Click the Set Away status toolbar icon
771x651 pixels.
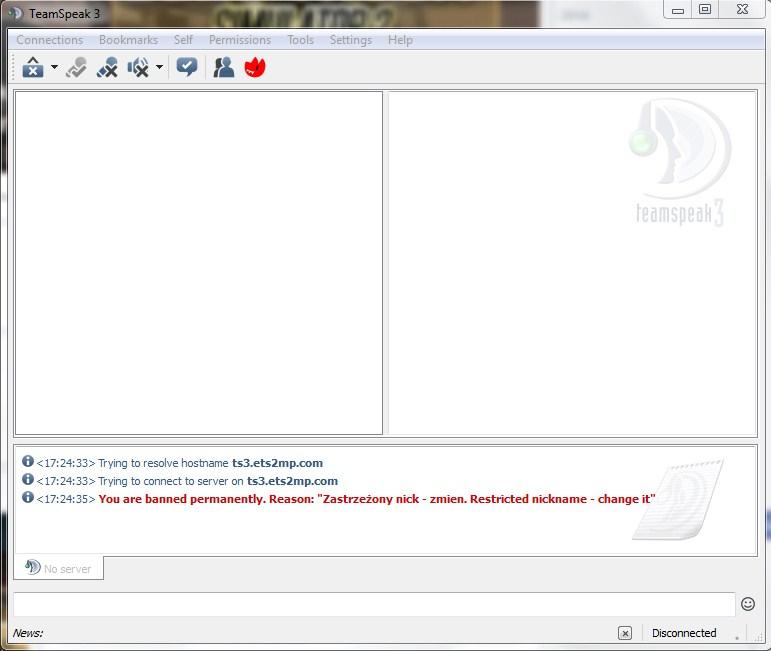[x=33, y=68]
